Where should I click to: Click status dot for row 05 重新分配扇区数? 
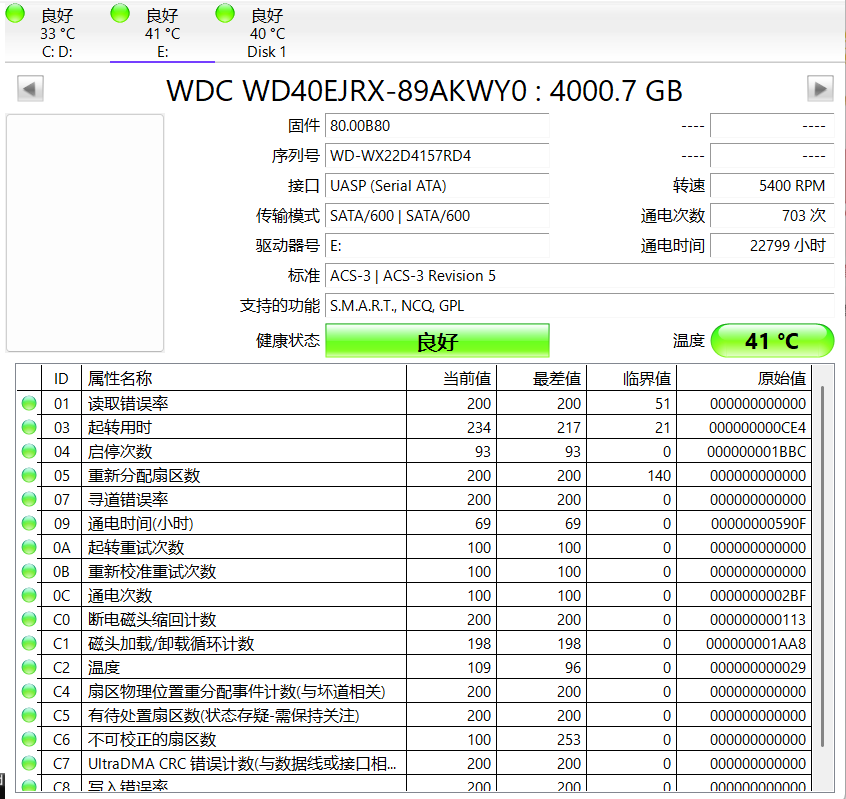click(x=29, y=475)
